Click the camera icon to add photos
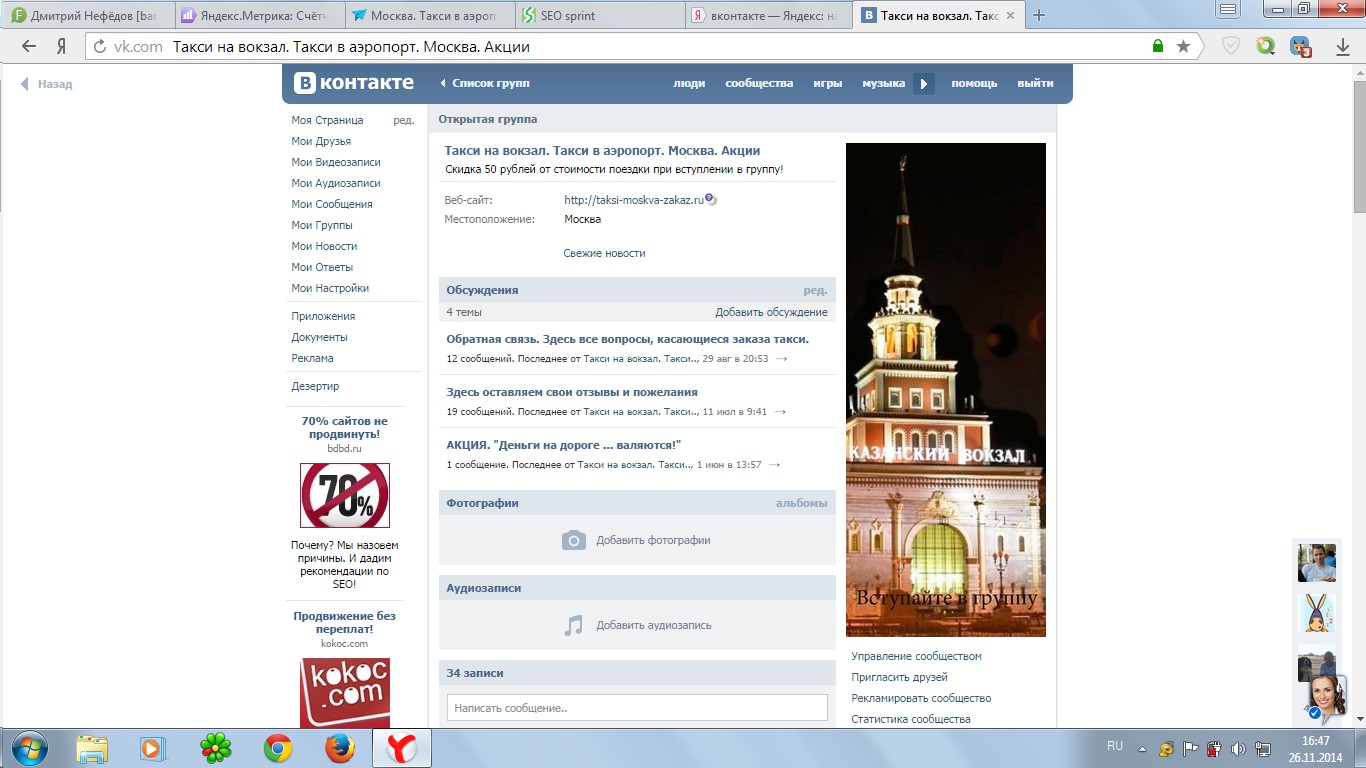The height and width of the screenshot is (768, 1366). point(573,541)
